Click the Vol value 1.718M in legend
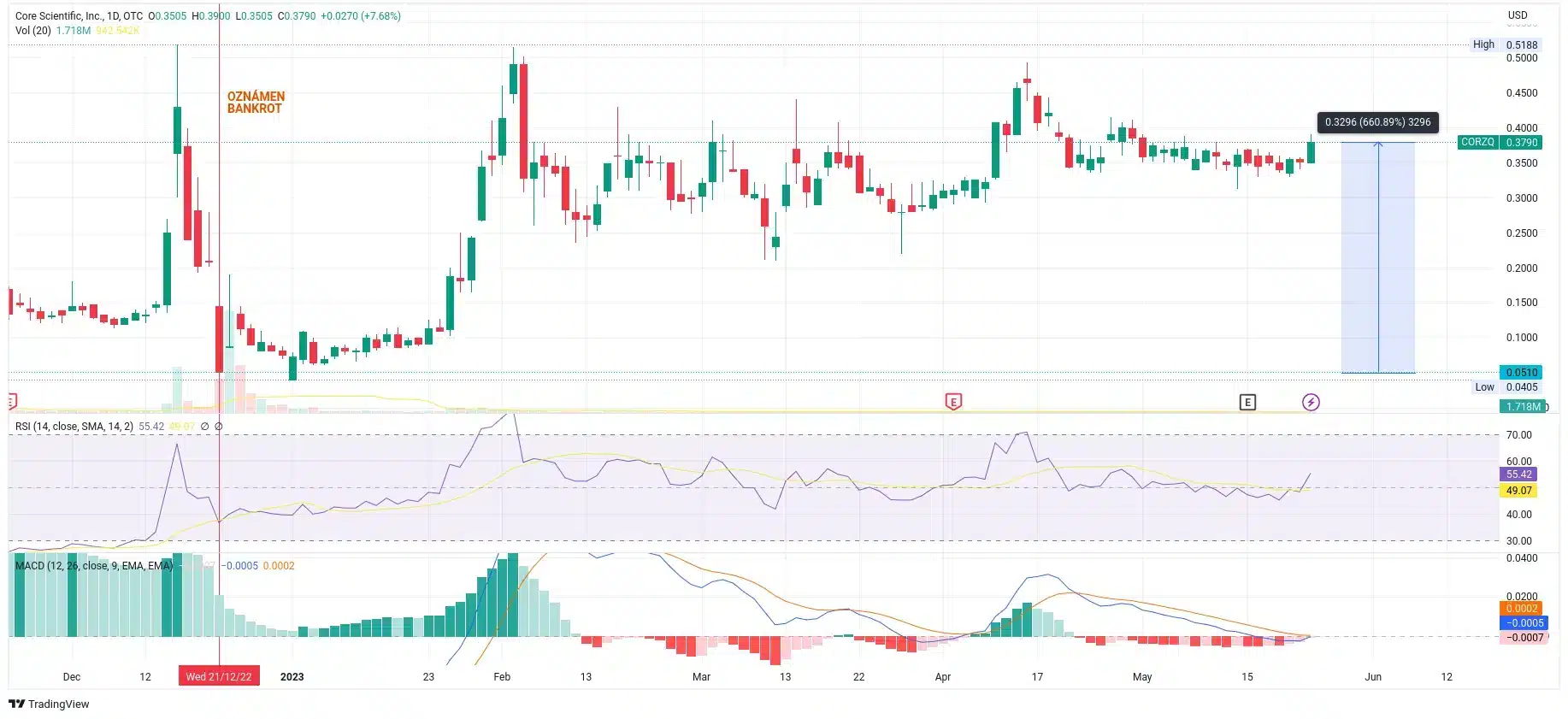This screenshot has width=1568, height=719. 74,30
